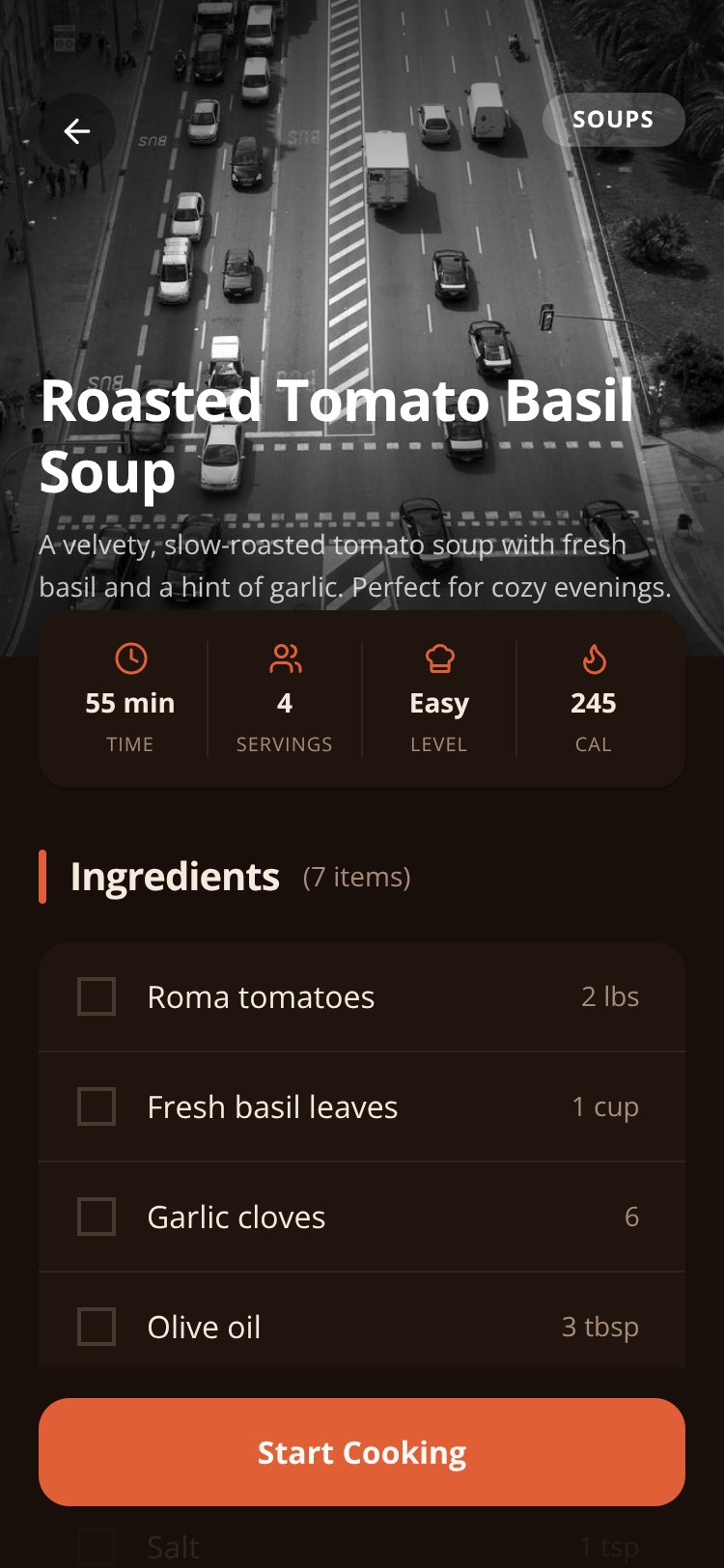Viewport: 724px width, 1568px height.
Task: Select the Roma tomatoes ingredient name
Action: 261,997
